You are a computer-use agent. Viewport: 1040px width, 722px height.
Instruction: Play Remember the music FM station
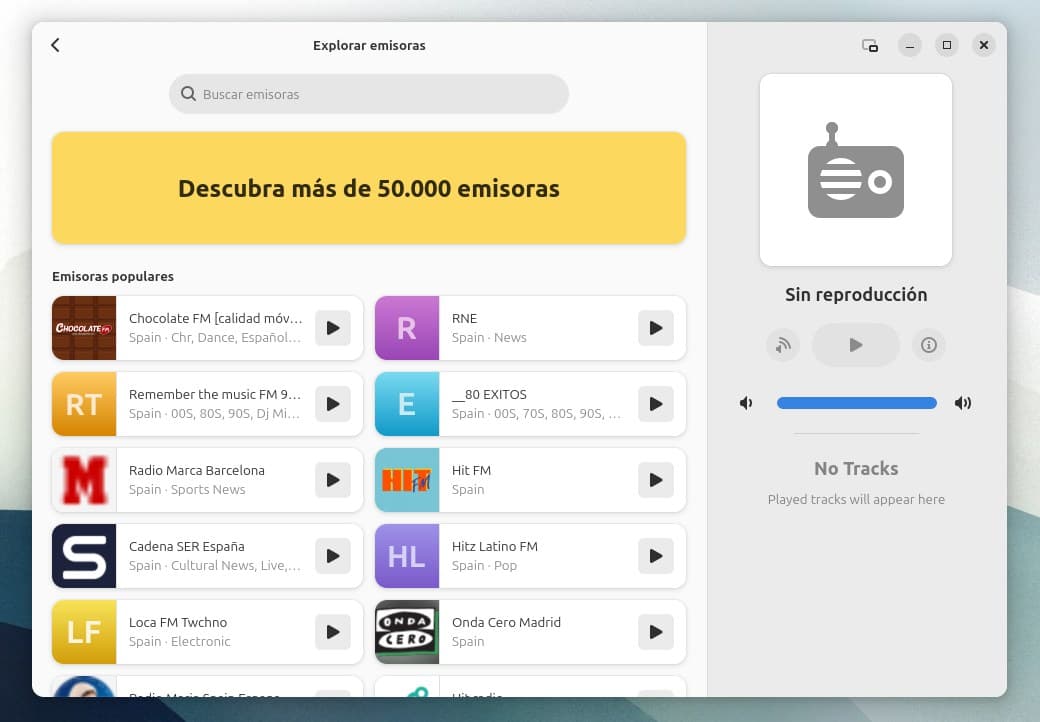pyautogui.click(x=333, y=404)
